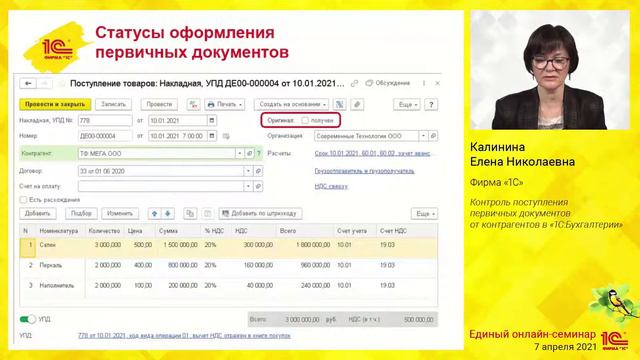Open the Печать dropdown menu
The image size is (640, 360).
(224, 104)
